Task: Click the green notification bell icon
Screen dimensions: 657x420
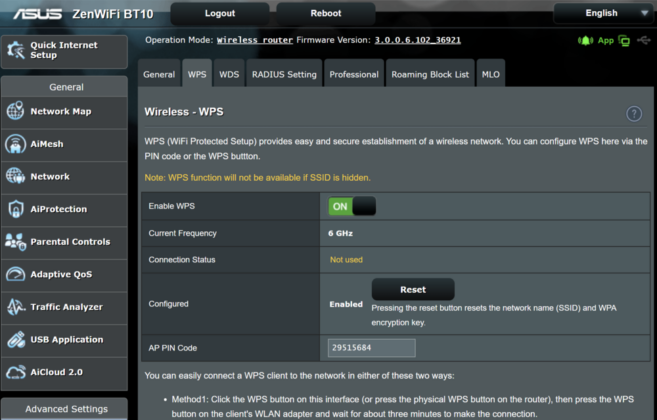Action: [x=585, y=41]
